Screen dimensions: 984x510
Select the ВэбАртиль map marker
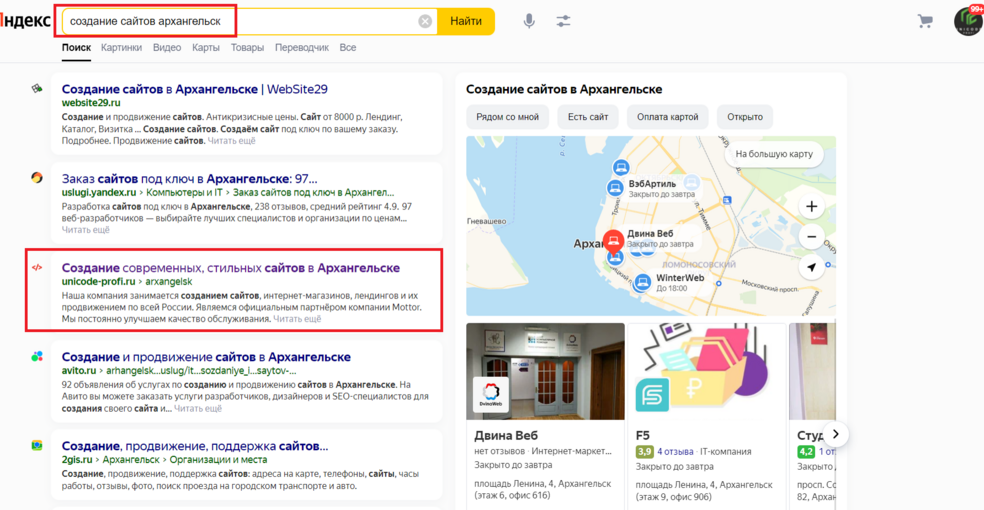click(615, 187)
